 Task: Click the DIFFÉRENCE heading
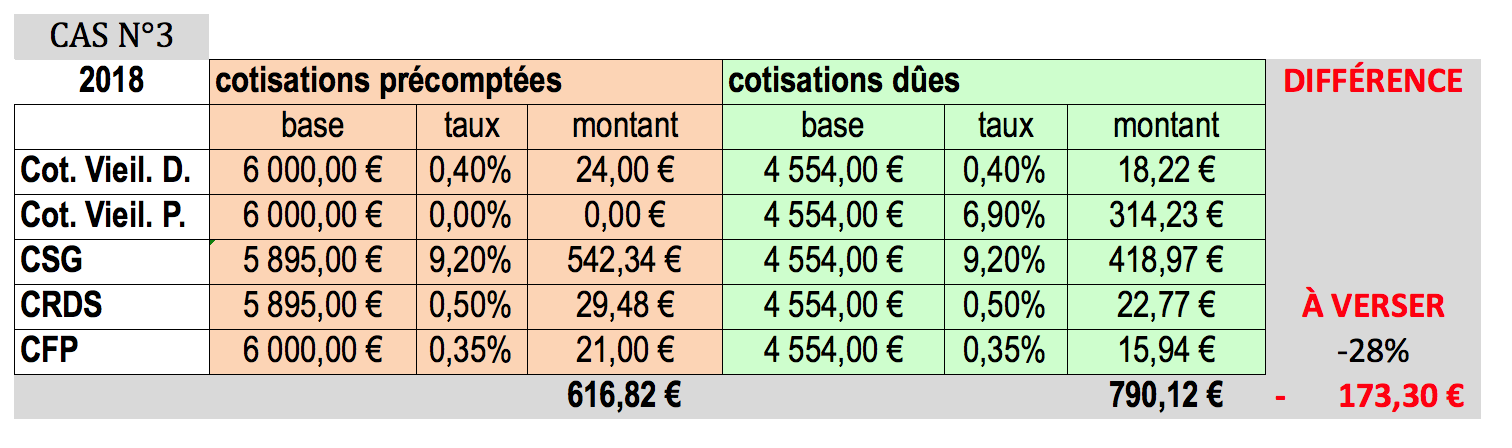coord(1372,81)
